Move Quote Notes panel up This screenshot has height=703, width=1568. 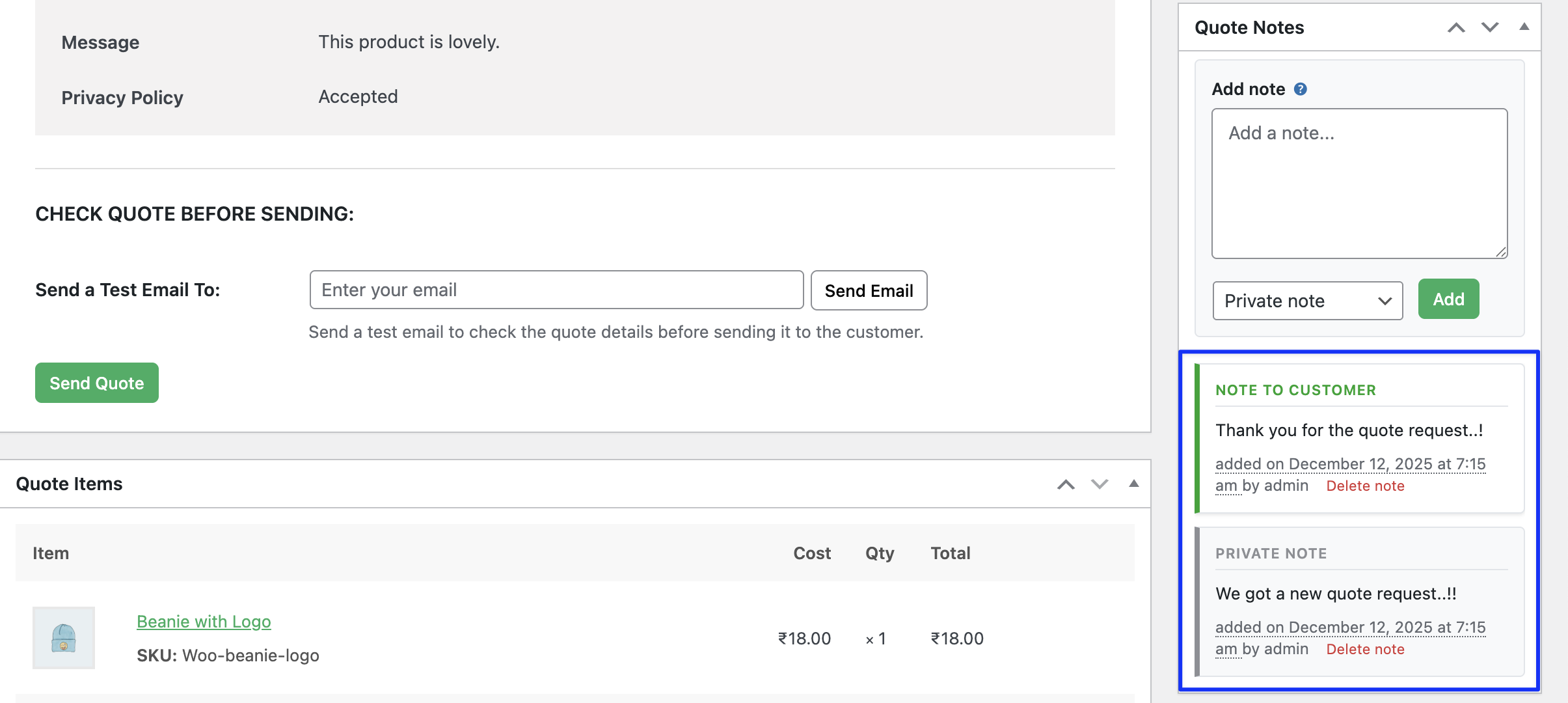pyautogui.click(x=1456, y=27)
